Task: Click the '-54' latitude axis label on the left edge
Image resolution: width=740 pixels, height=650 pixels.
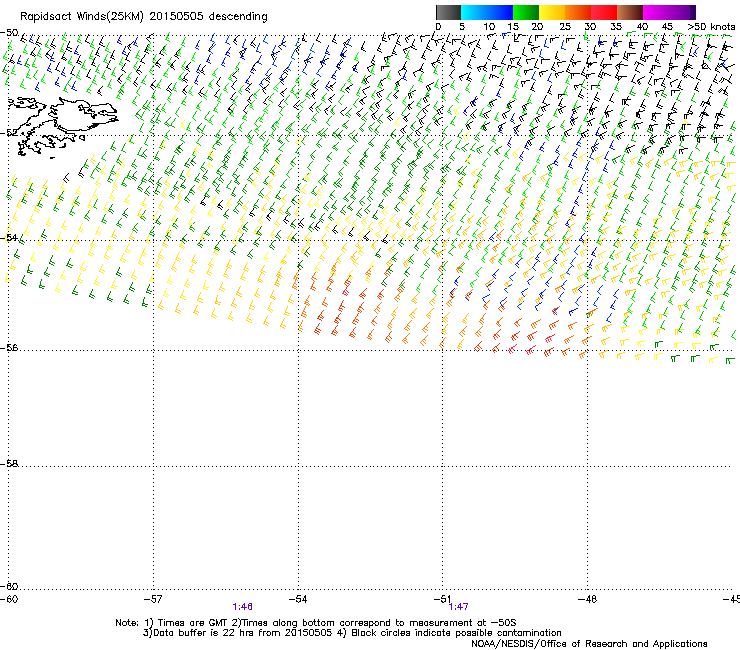Action: tap(9, 237)
